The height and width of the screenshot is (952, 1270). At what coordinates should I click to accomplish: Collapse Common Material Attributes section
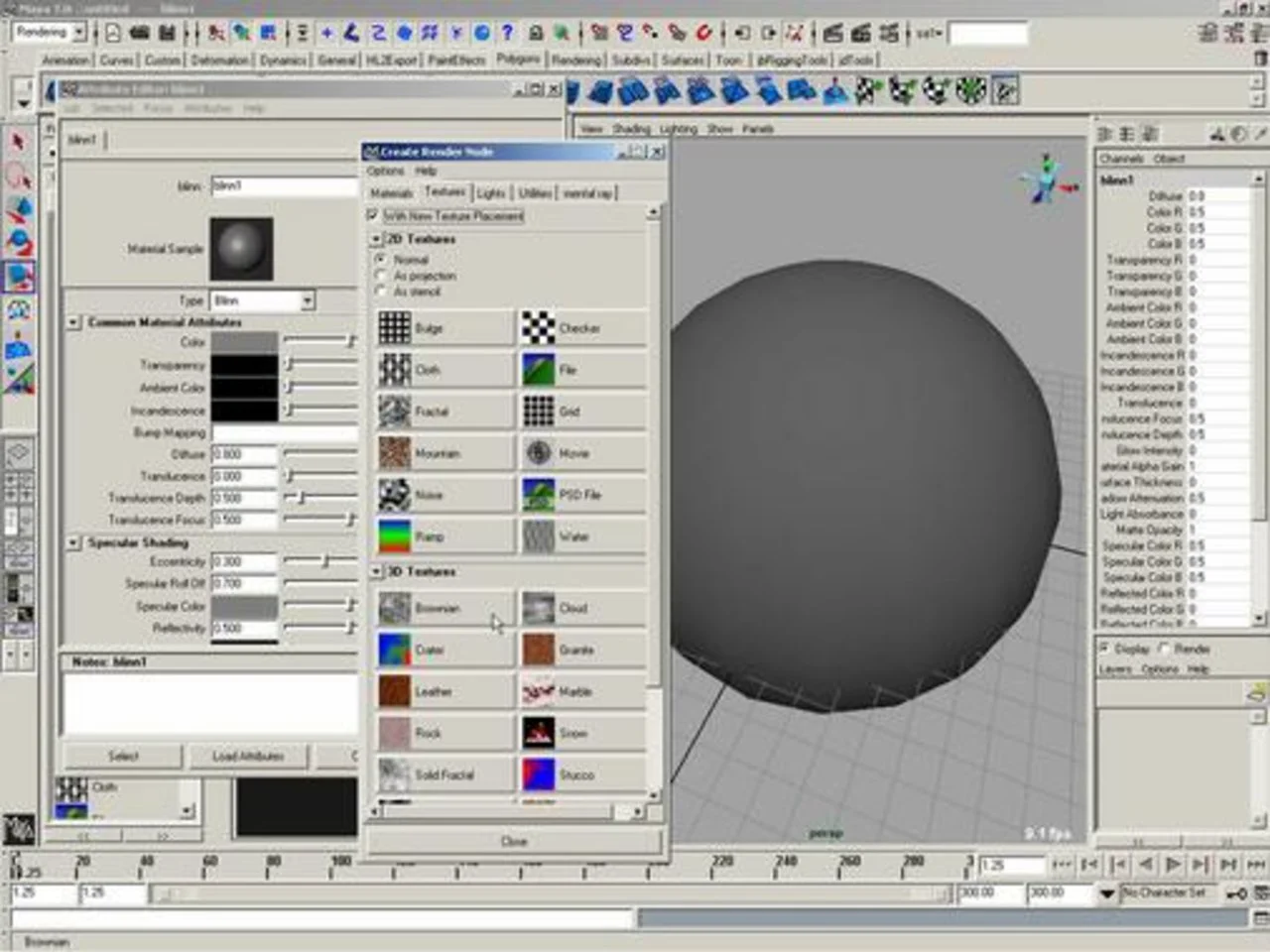pyautogui.click(x=73, y=322)
